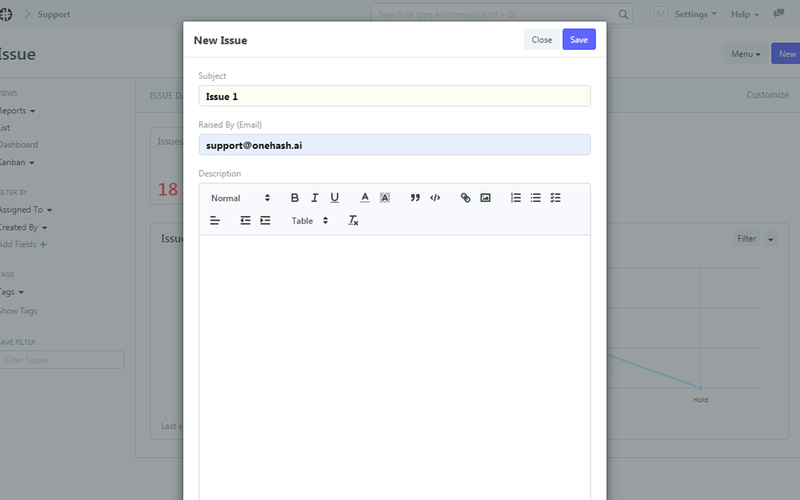This screenshot has height=500, width=800.
Task: Apply italic formatting in the editor
Action: coord(314,198)
